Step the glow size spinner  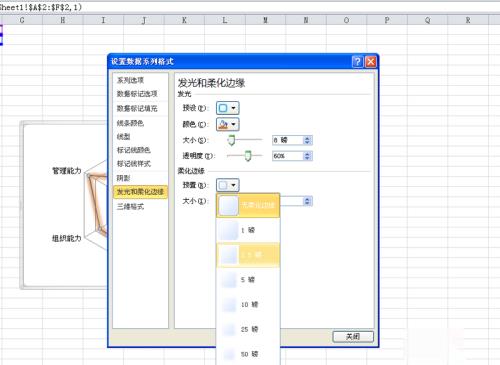click(x=307, y=140)
